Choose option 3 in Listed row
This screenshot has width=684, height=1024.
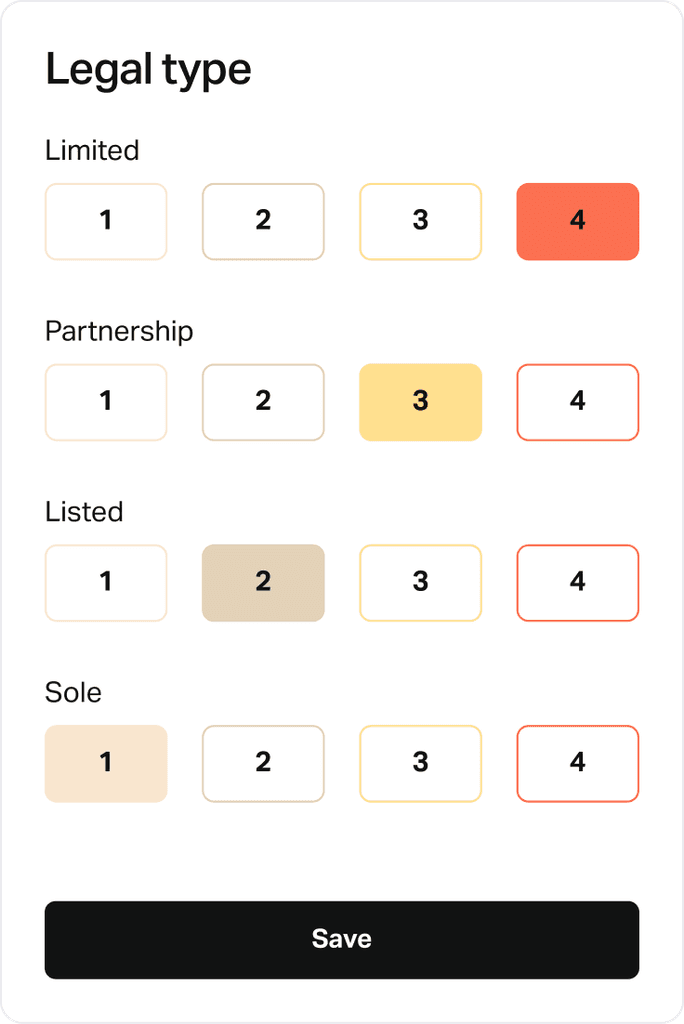[421, 583]
